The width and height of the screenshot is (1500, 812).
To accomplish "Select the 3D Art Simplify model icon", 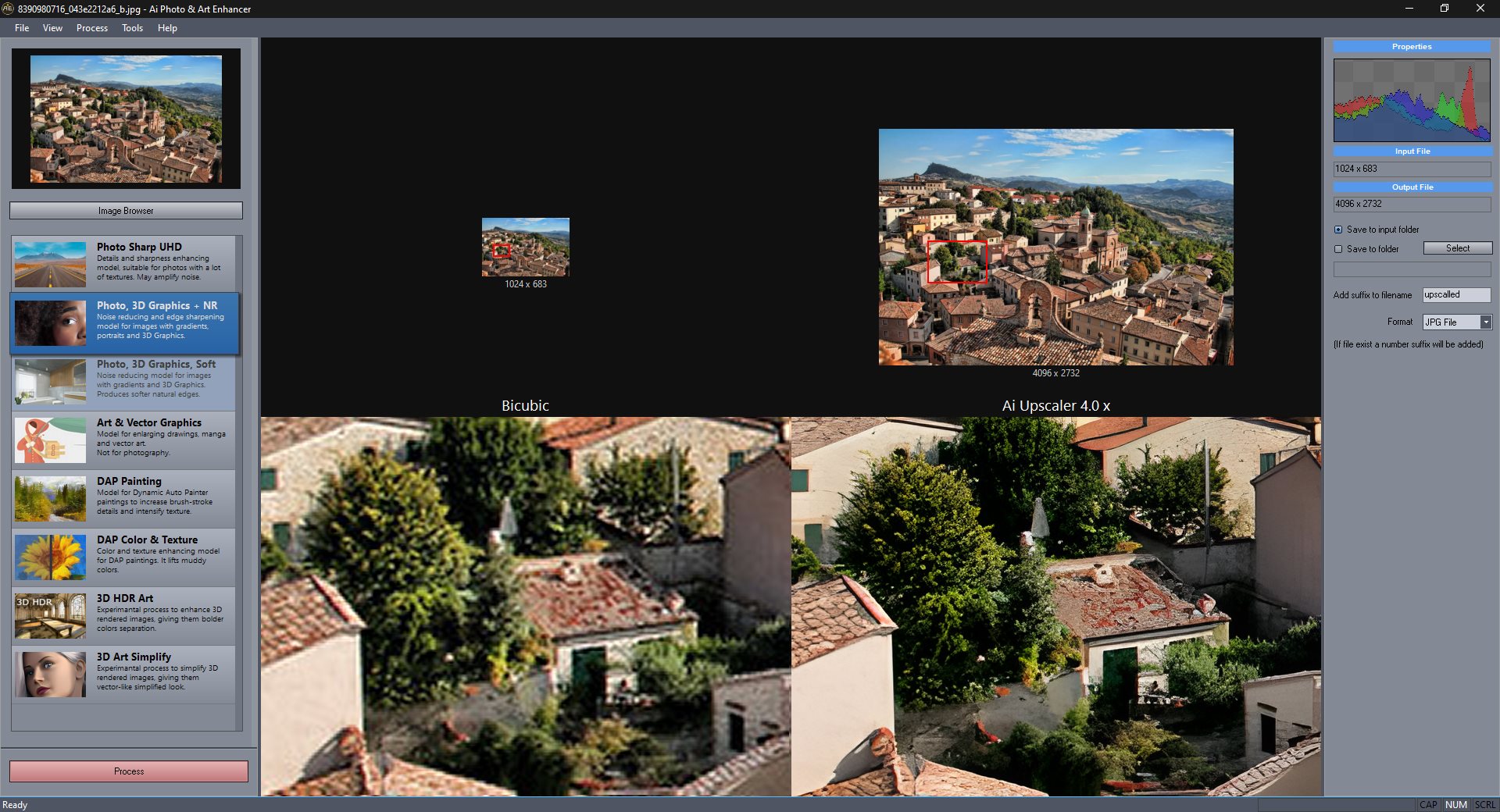I will pos(50,674).
